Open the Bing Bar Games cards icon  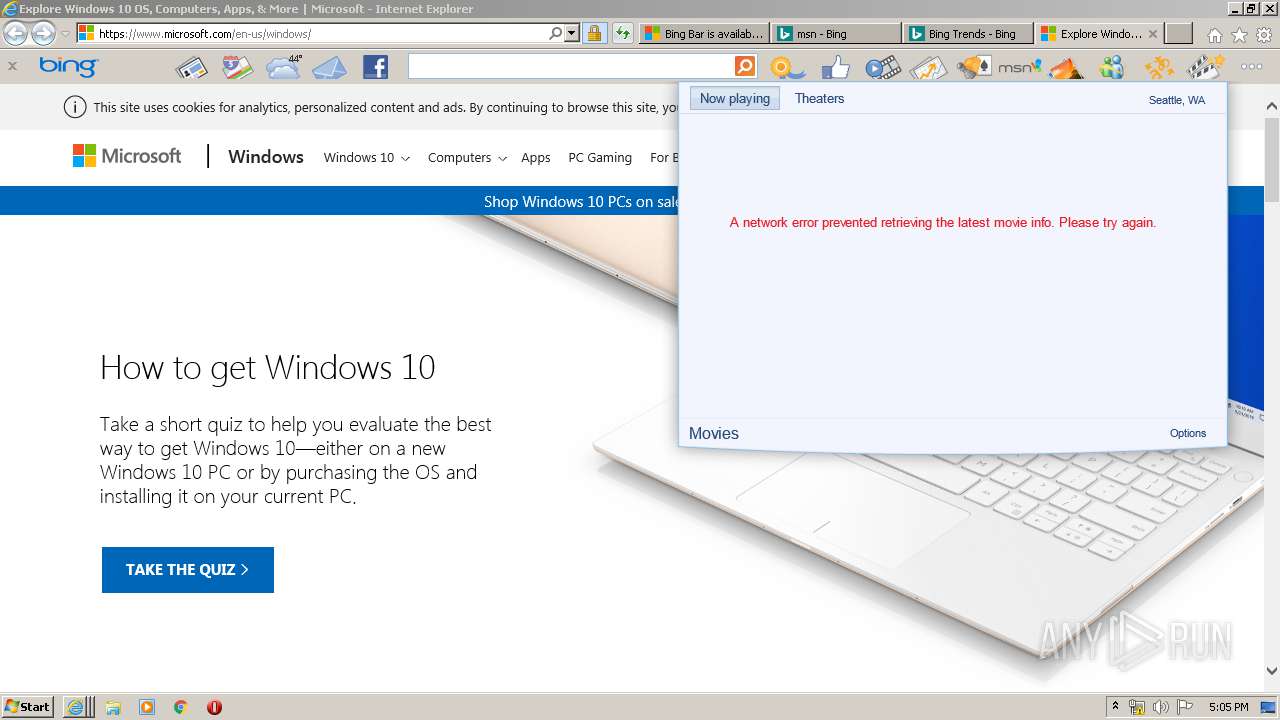(x=973, y=68)
